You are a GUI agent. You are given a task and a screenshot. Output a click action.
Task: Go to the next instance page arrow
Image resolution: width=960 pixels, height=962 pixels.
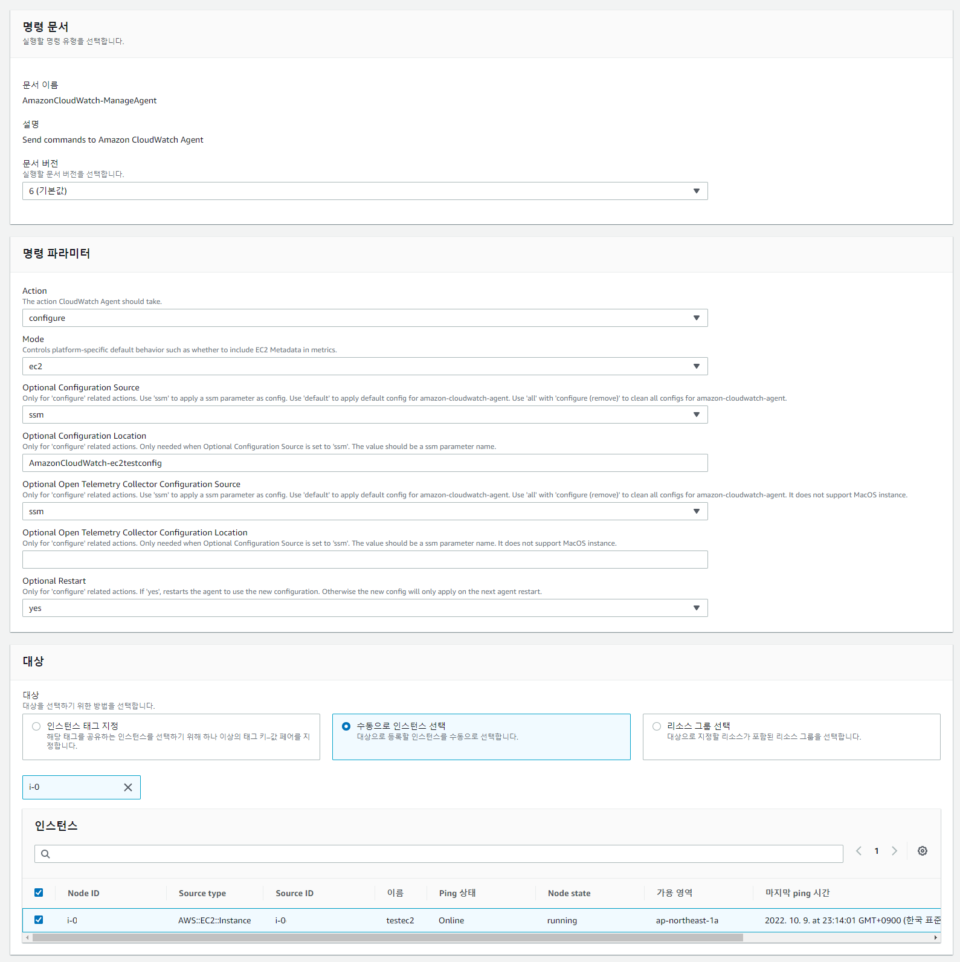pyautogui.click(x=895, y=850)
